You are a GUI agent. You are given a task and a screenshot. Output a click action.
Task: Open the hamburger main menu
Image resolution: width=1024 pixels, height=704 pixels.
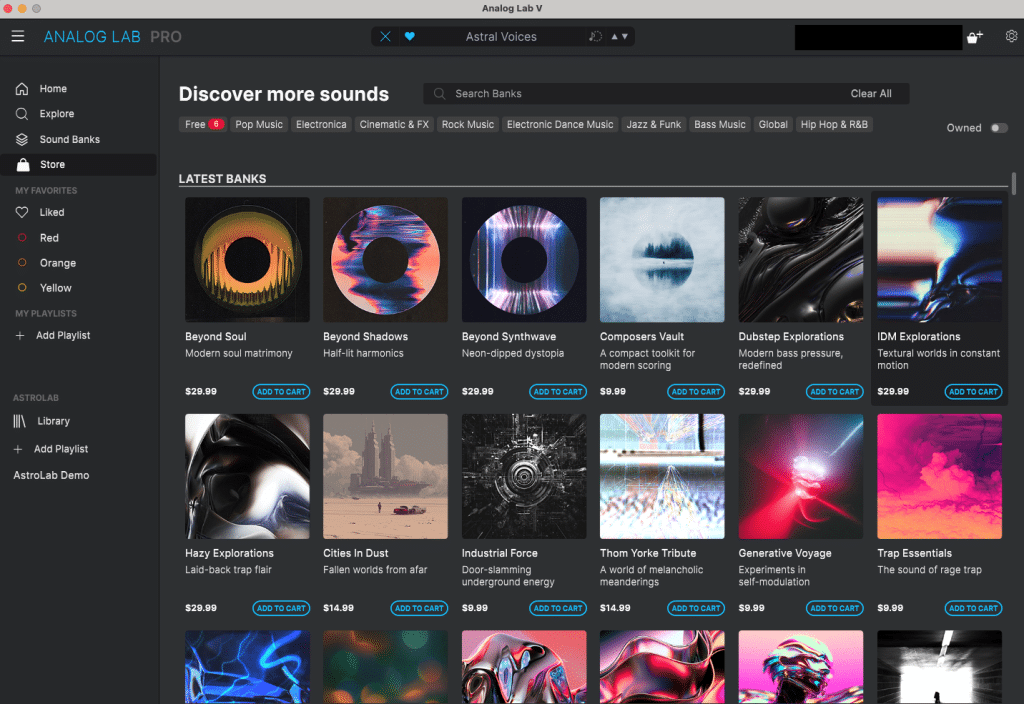tap(18, 37)
